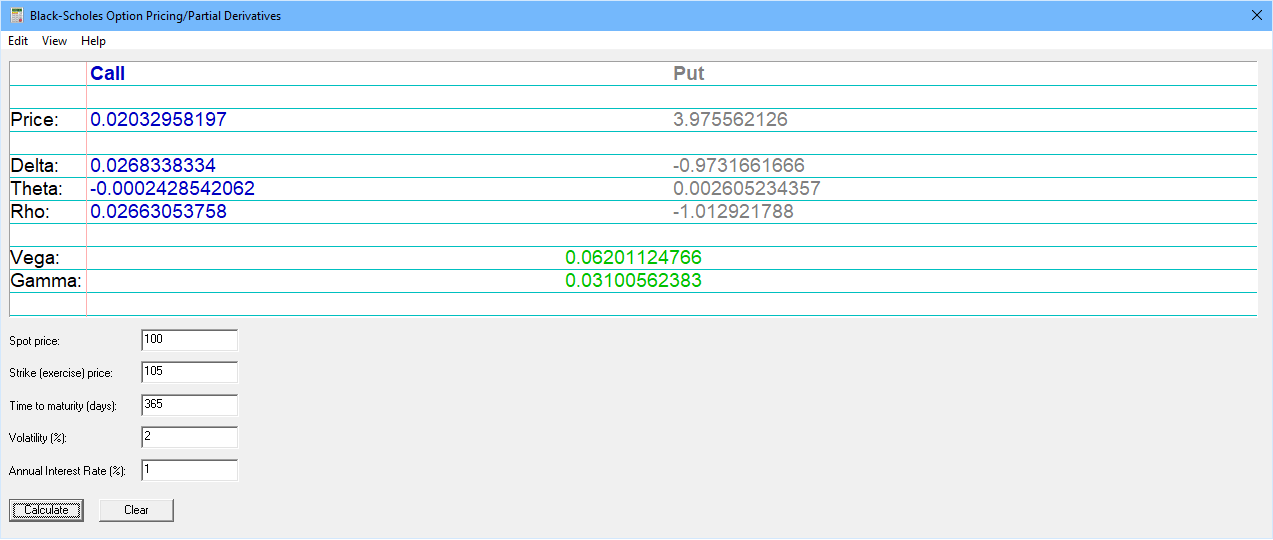Click the calculator app icon in title bar
This screenshot has width=1273, height=540.
click(x=16, y=16)
